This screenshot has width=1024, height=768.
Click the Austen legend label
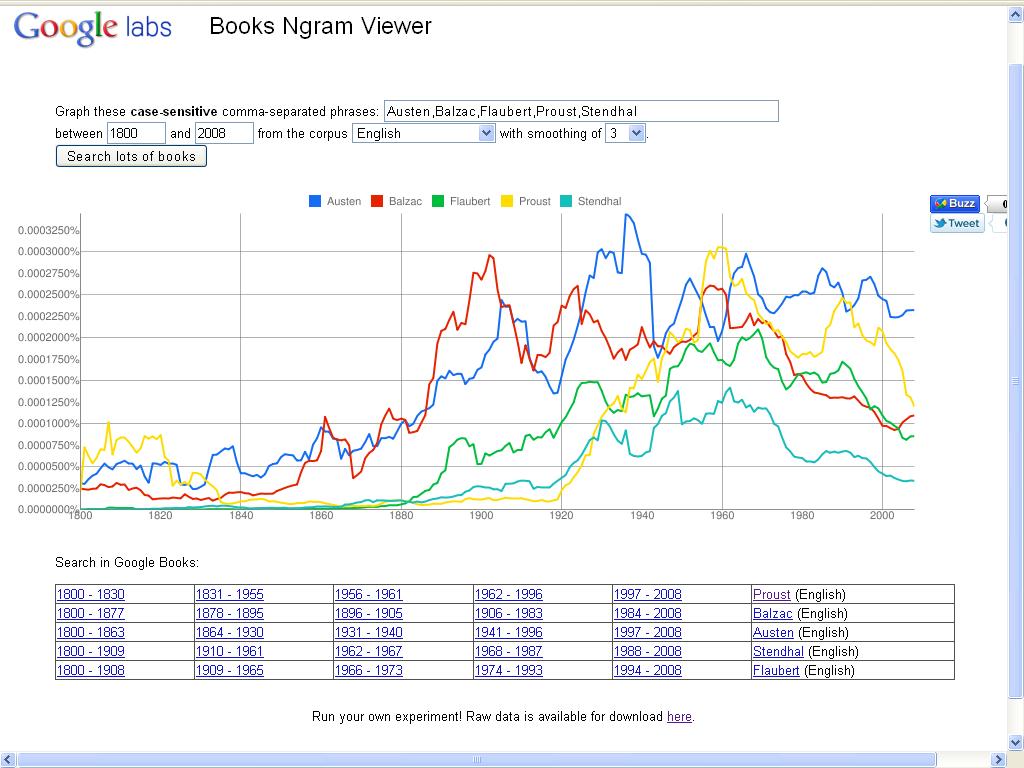pyautogui.click(x=344, y=201)
